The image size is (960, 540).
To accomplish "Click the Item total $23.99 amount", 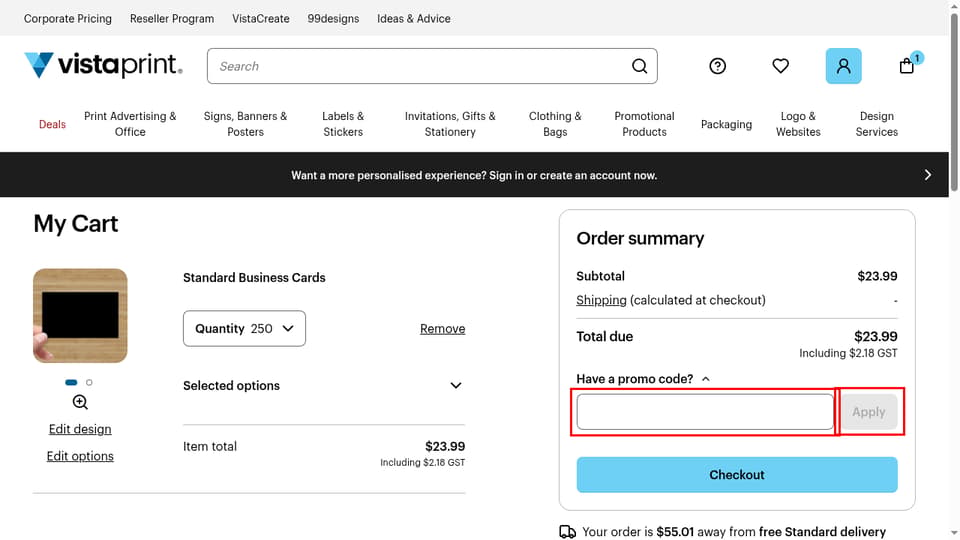I will coord(445,446).
